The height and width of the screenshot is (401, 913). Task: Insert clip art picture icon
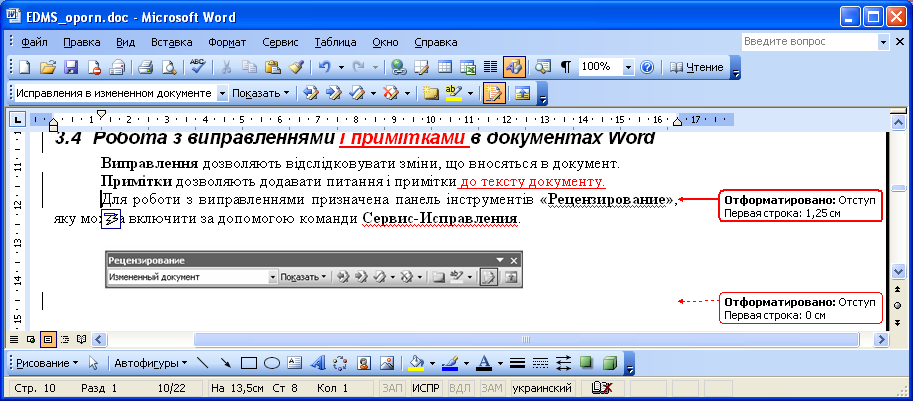tap(364, 364)
